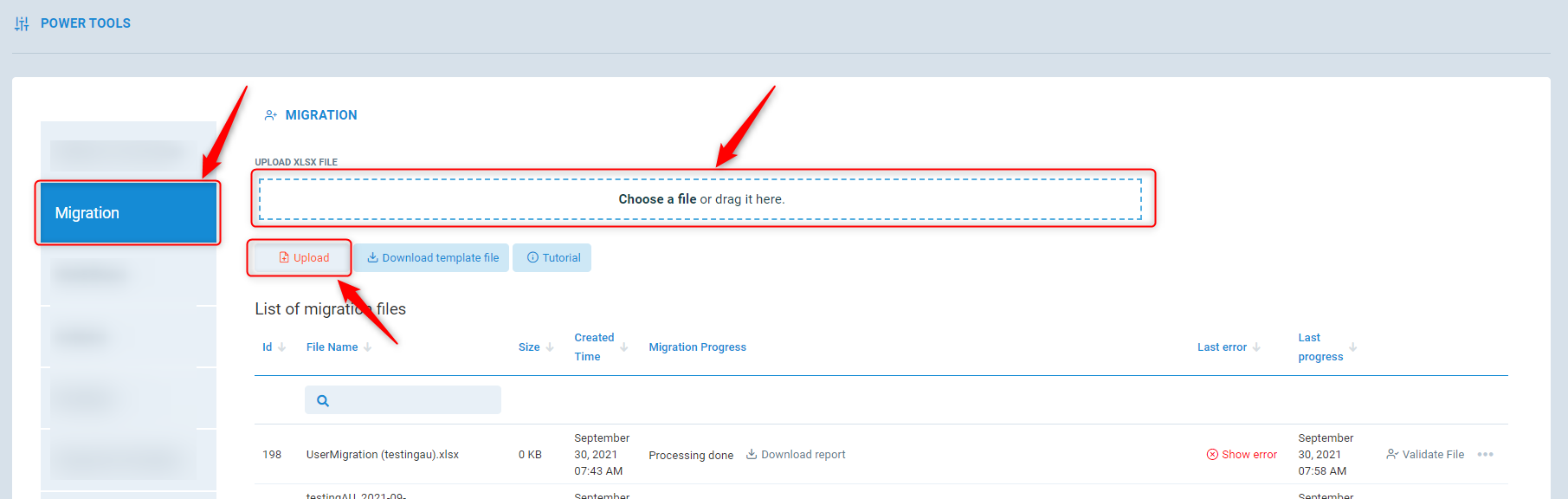Sort by Last progress arrow
This screenshot has width=1568, height=499.
pos(1352,347)
